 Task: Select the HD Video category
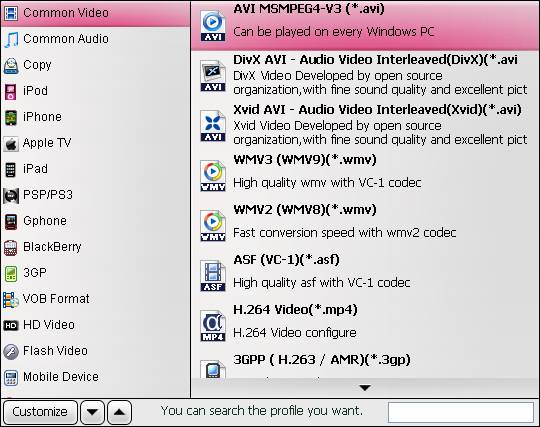tap(95, 325)
